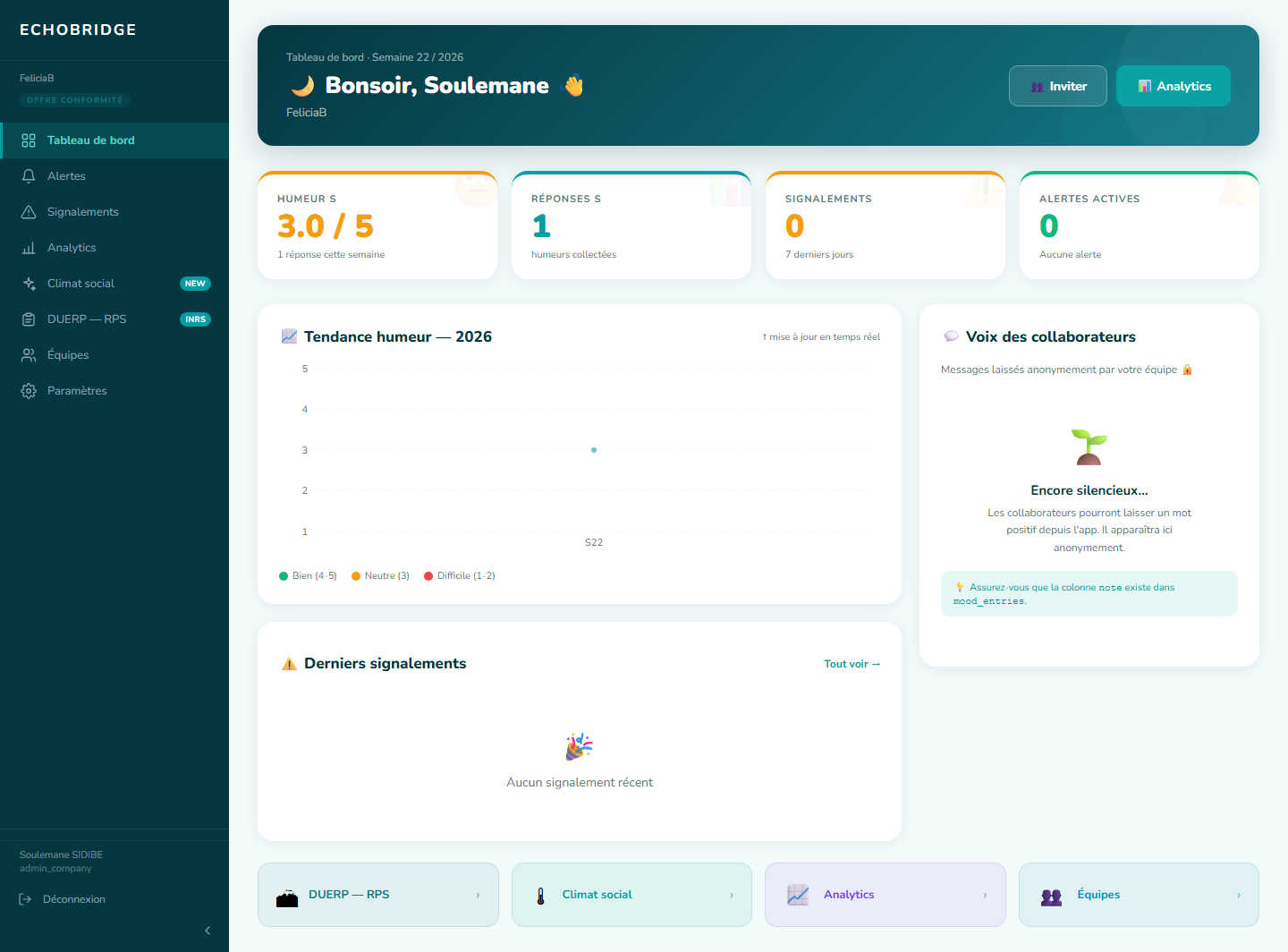This screenshot has width=1288, height=952.
Task: Click the party popper icon
Action: (580, 746)
